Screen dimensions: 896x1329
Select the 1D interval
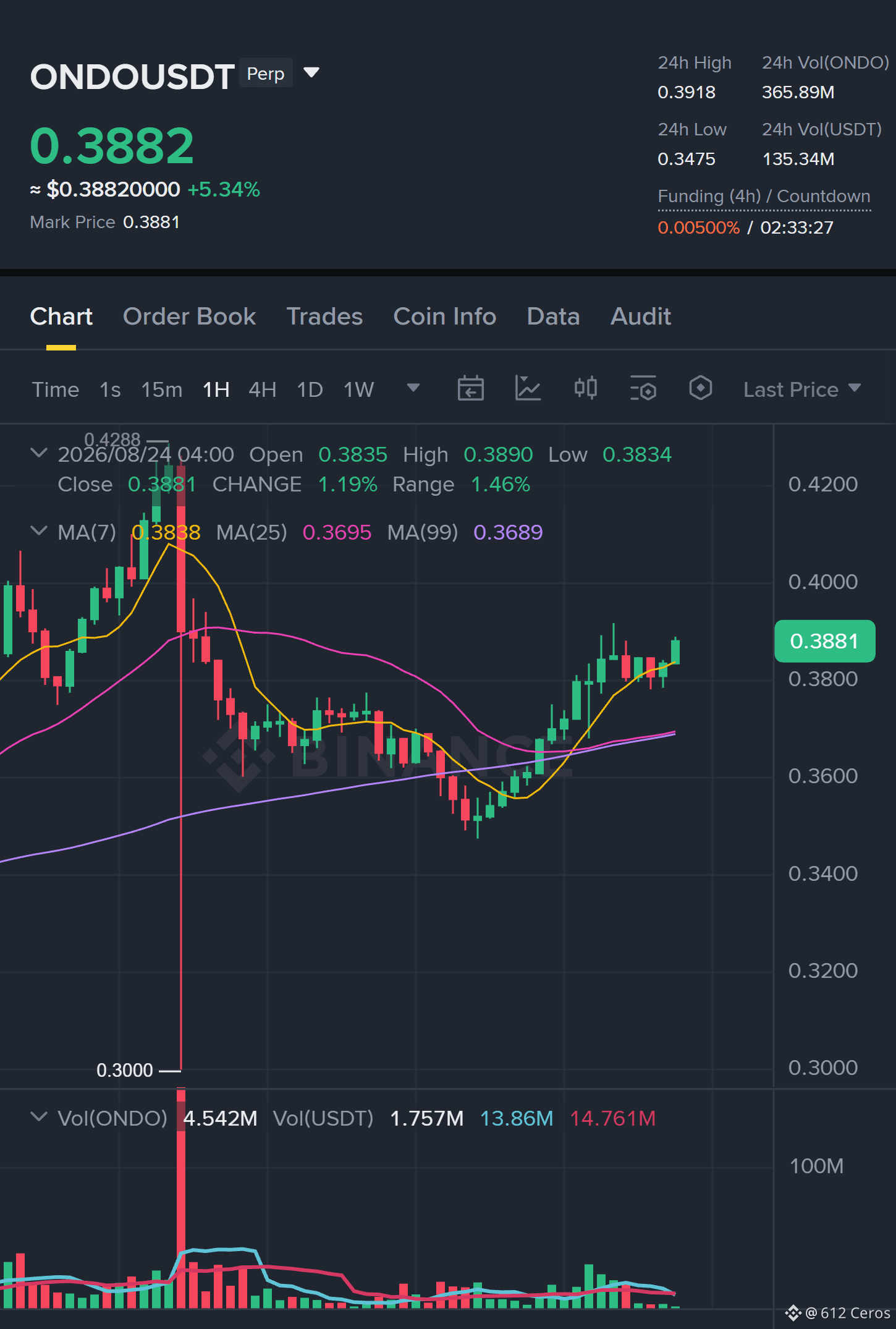[x=310, y=390]
